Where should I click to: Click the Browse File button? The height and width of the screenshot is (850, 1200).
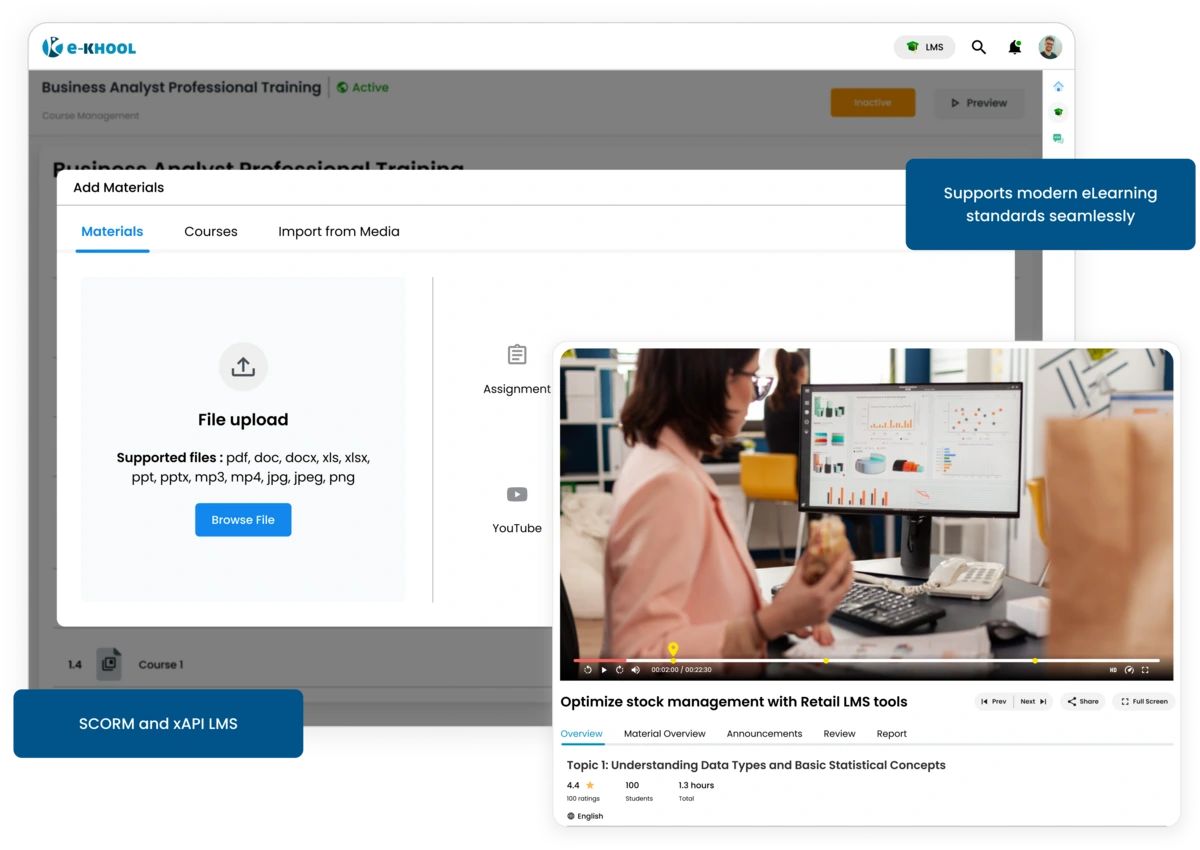click(243, 519)
